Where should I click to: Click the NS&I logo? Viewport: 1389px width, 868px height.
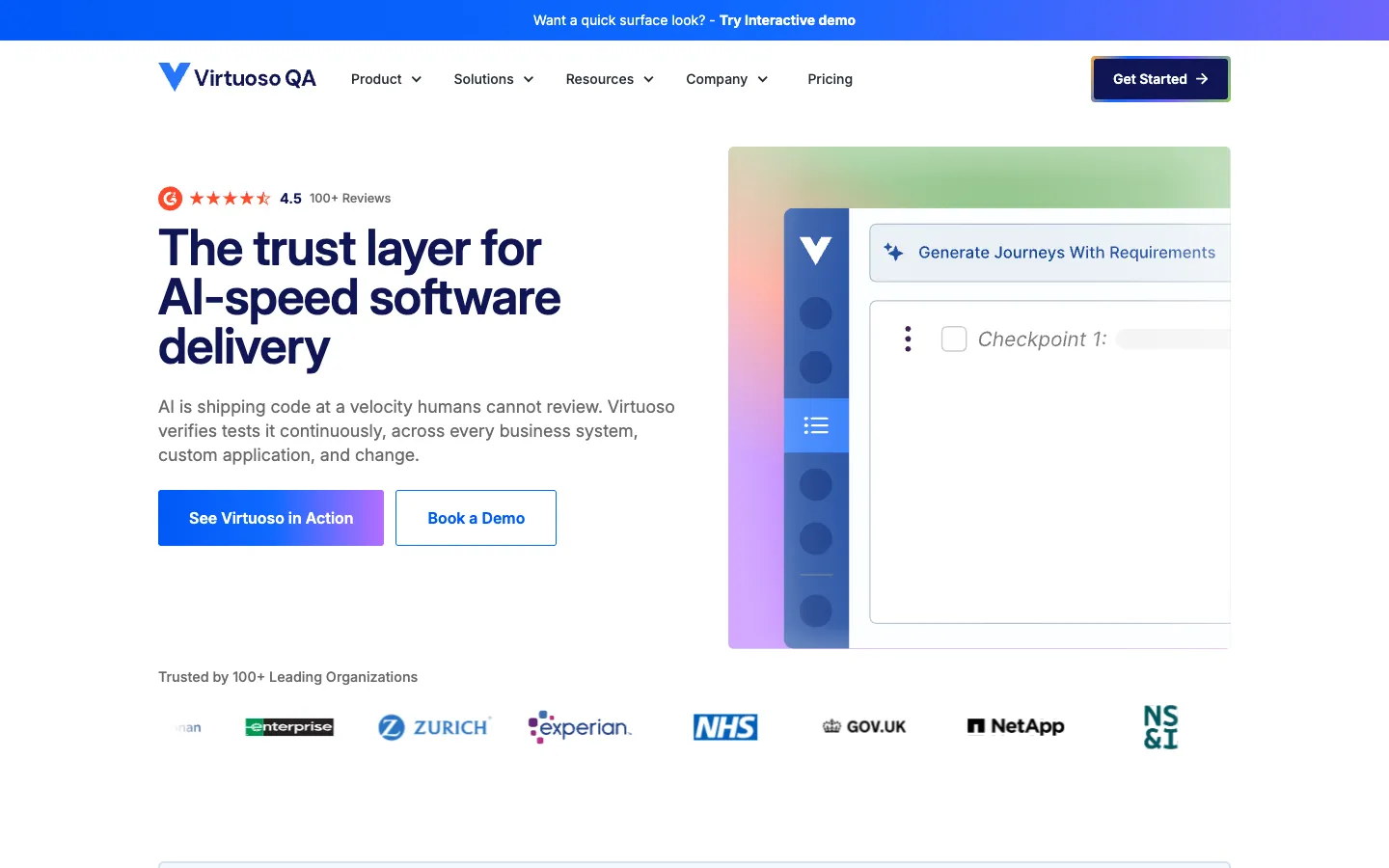(x=1161, y=727)
